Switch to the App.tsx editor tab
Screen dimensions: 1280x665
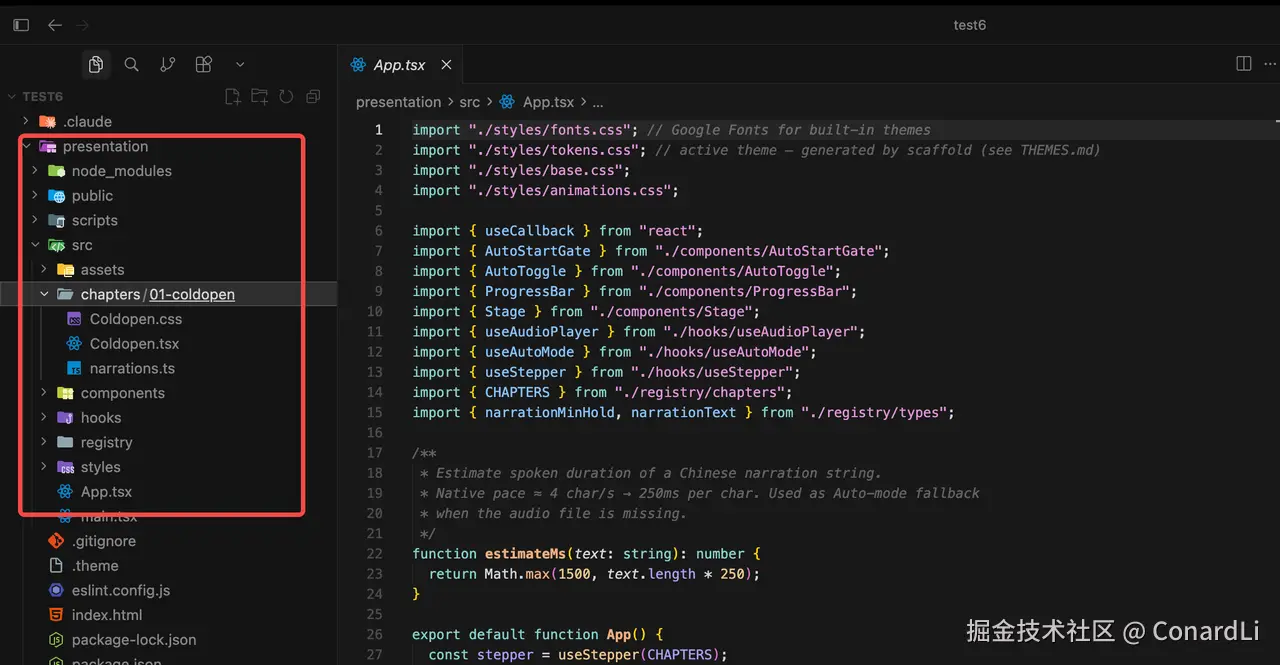pyautogui.click(x=399, y=65)
